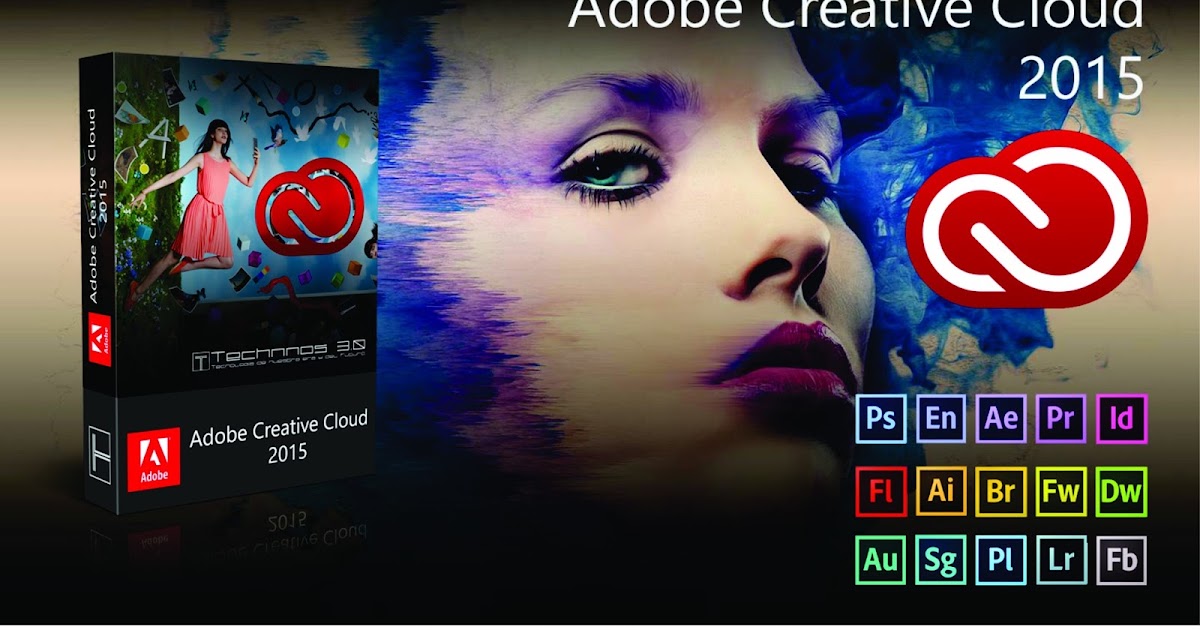Click the red Adobe logo on box front
1200x630 pixels.
153,461
